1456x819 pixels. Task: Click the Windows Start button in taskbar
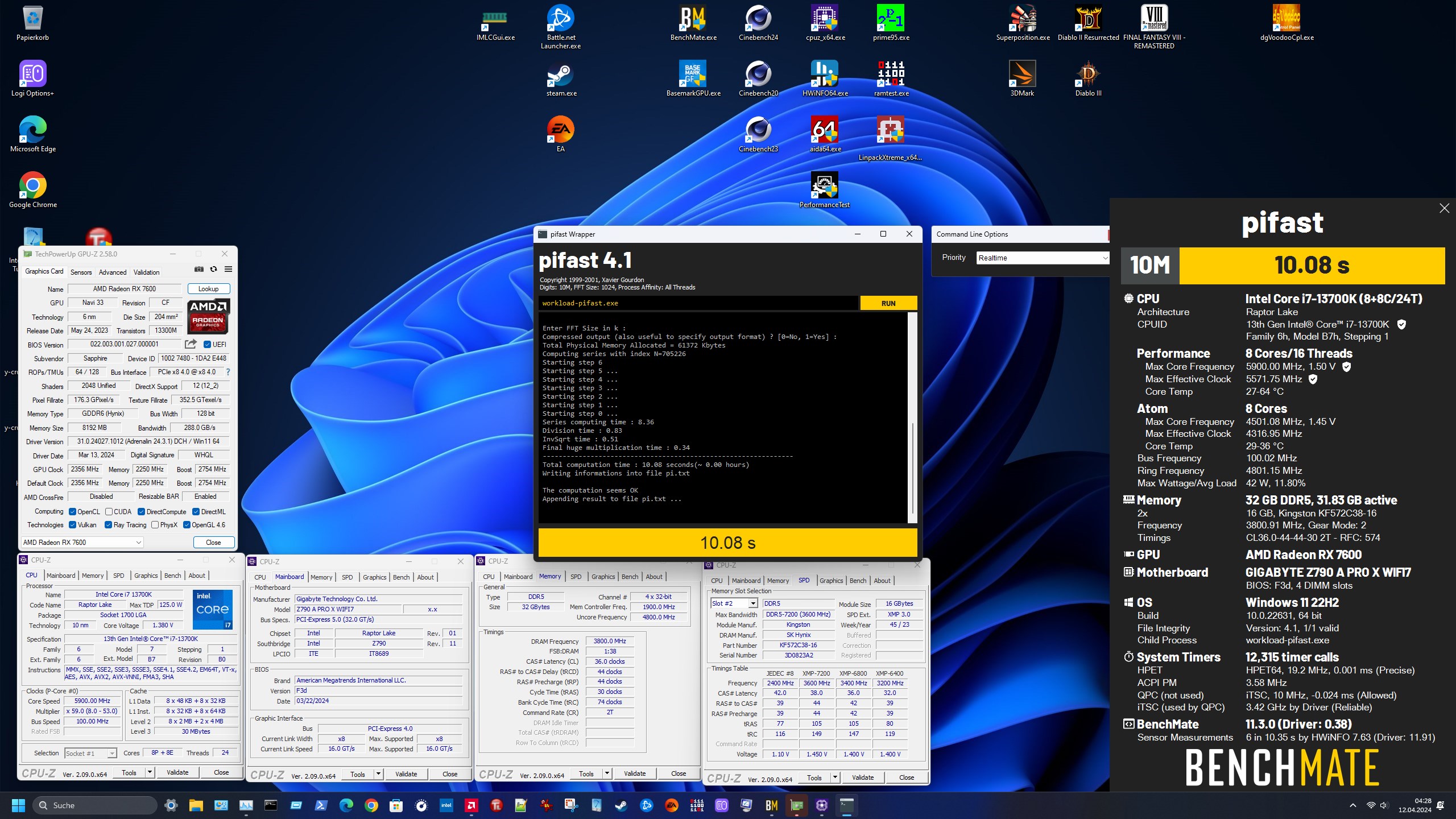tap(18, 805)
